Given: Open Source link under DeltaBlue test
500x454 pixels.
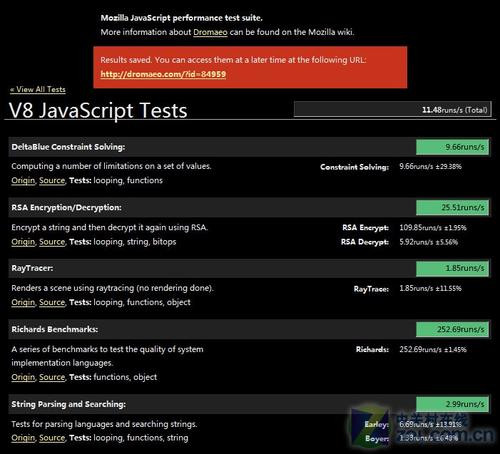Looking at the screenshot, I should [x=52, y=180].
